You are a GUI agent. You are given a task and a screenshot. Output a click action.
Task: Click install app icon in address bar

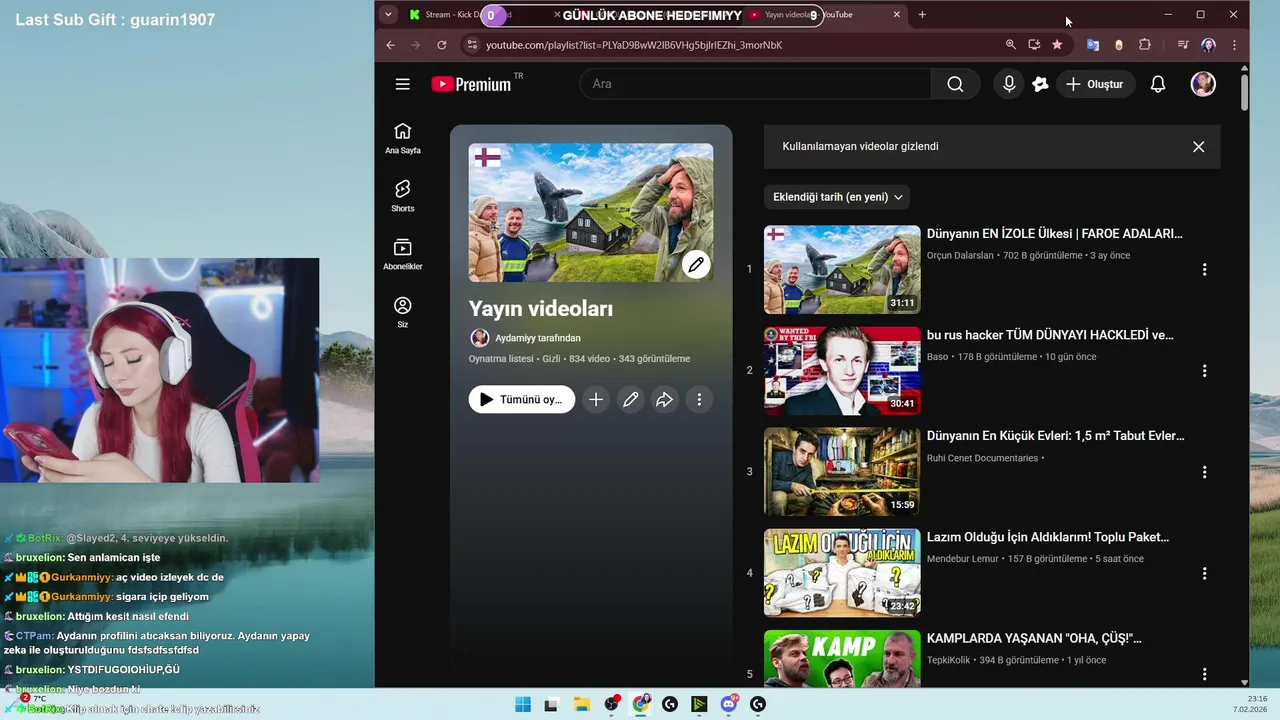pyautogui.click(x=1034, y=45)
